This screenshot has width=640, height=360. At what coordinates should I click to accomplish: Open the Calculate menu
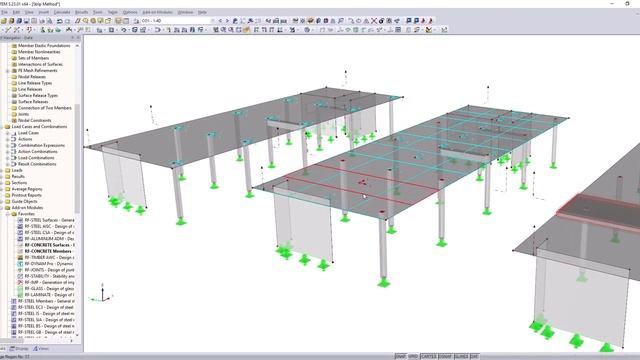click(x=62, y=12)
